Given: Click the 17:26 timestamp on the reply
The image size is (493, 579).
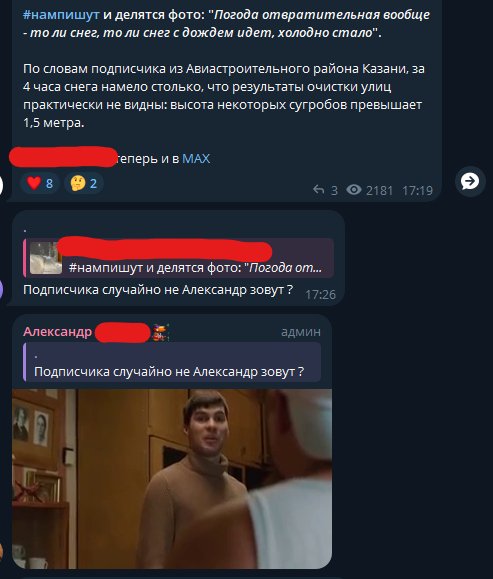Looking at the screenshot, I should tap(321, 295).
